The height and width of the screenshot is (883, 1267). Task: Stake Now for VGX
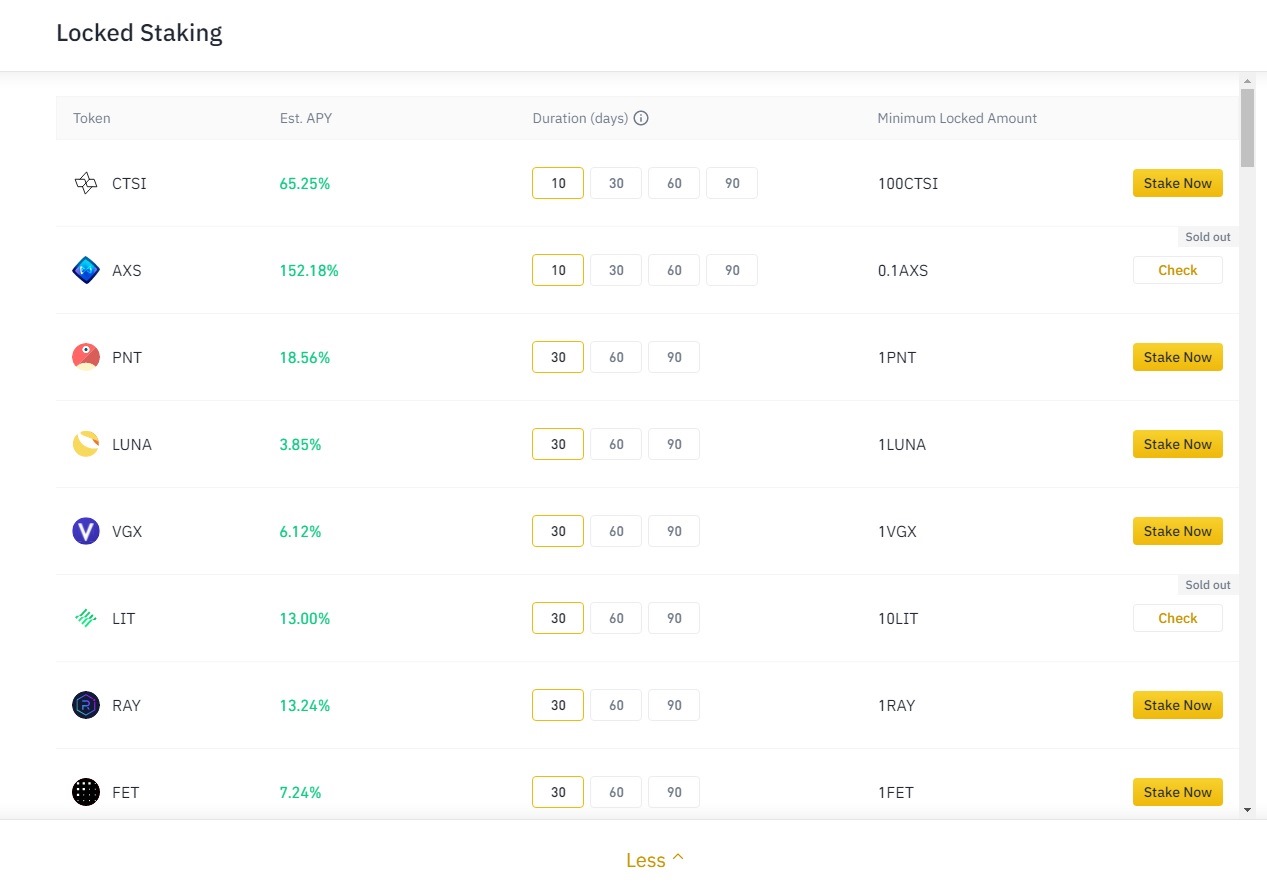[1178, 531]
